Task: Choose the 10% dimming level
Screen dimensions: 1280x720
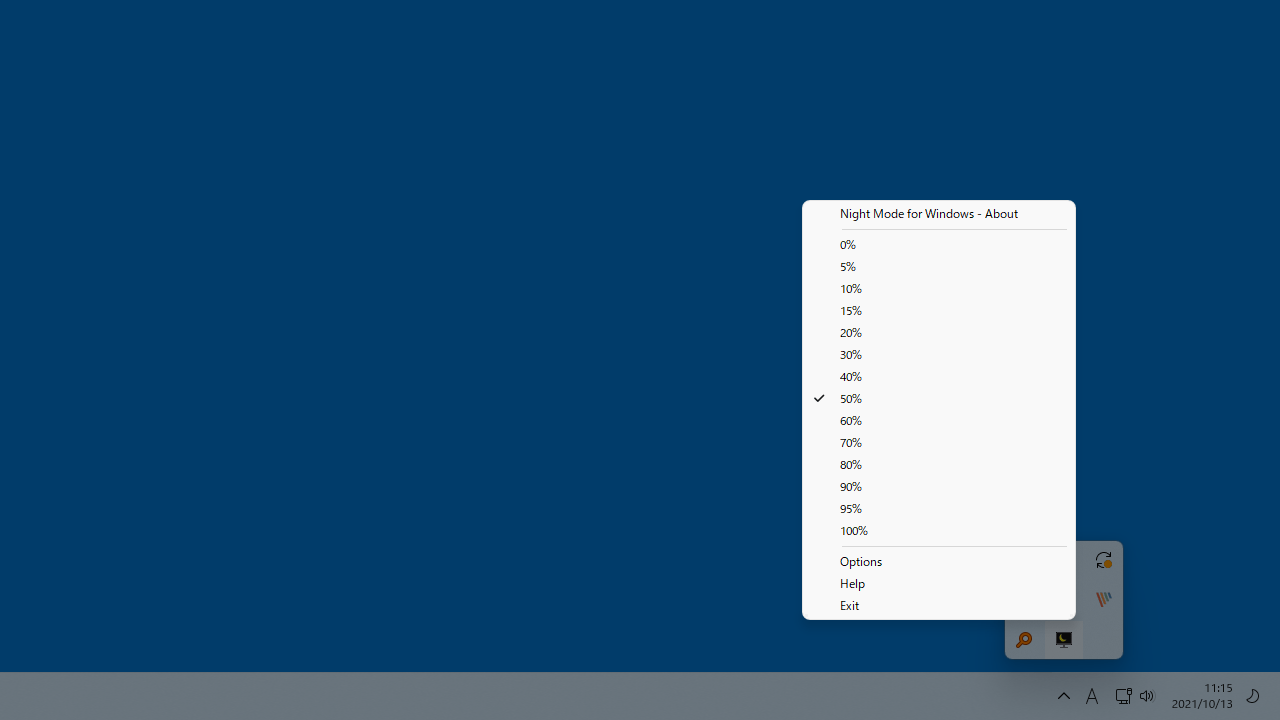Action: 938,289
